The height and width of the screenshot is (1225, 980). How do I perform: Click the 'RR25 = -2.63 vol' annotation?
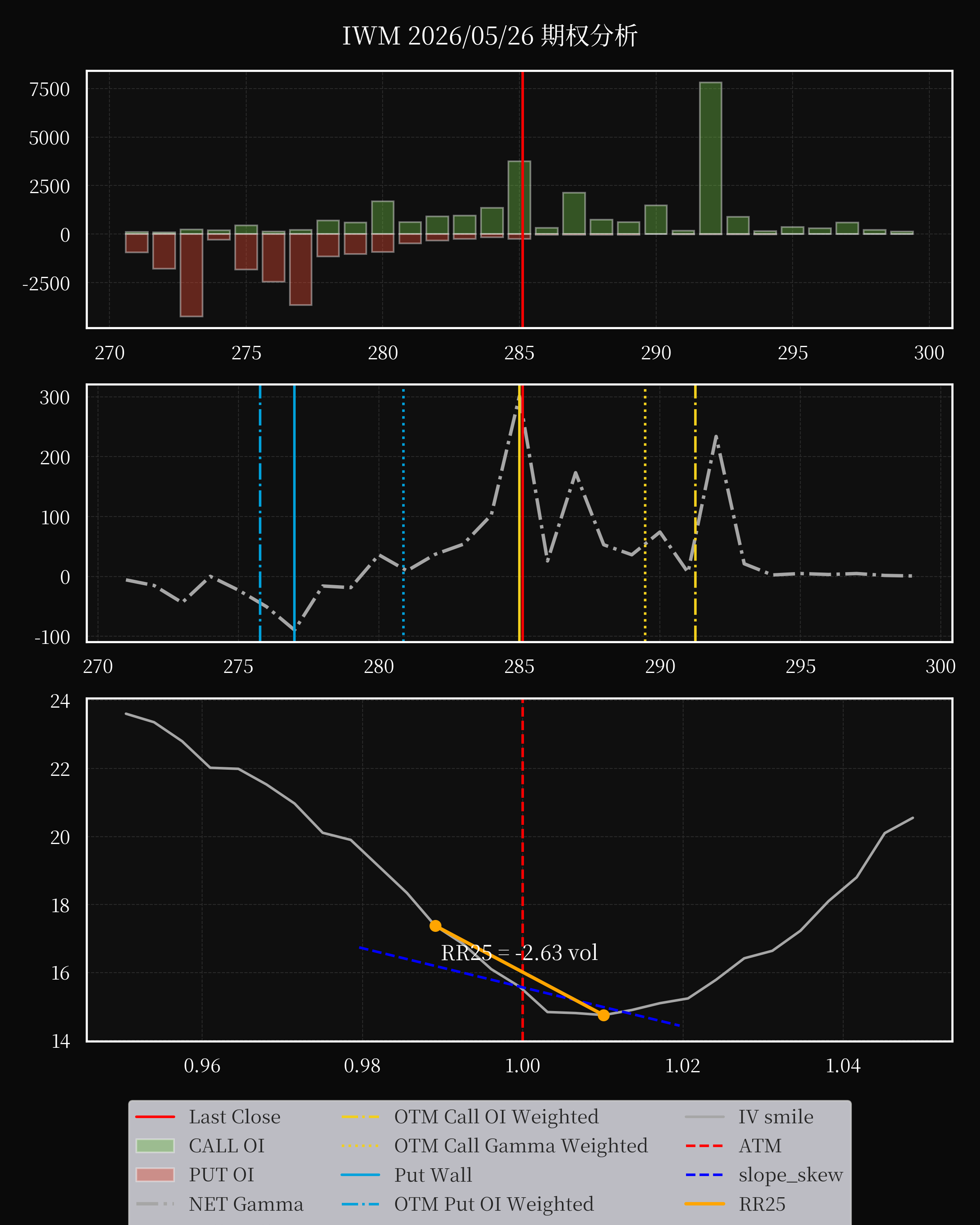pos(519,953)
